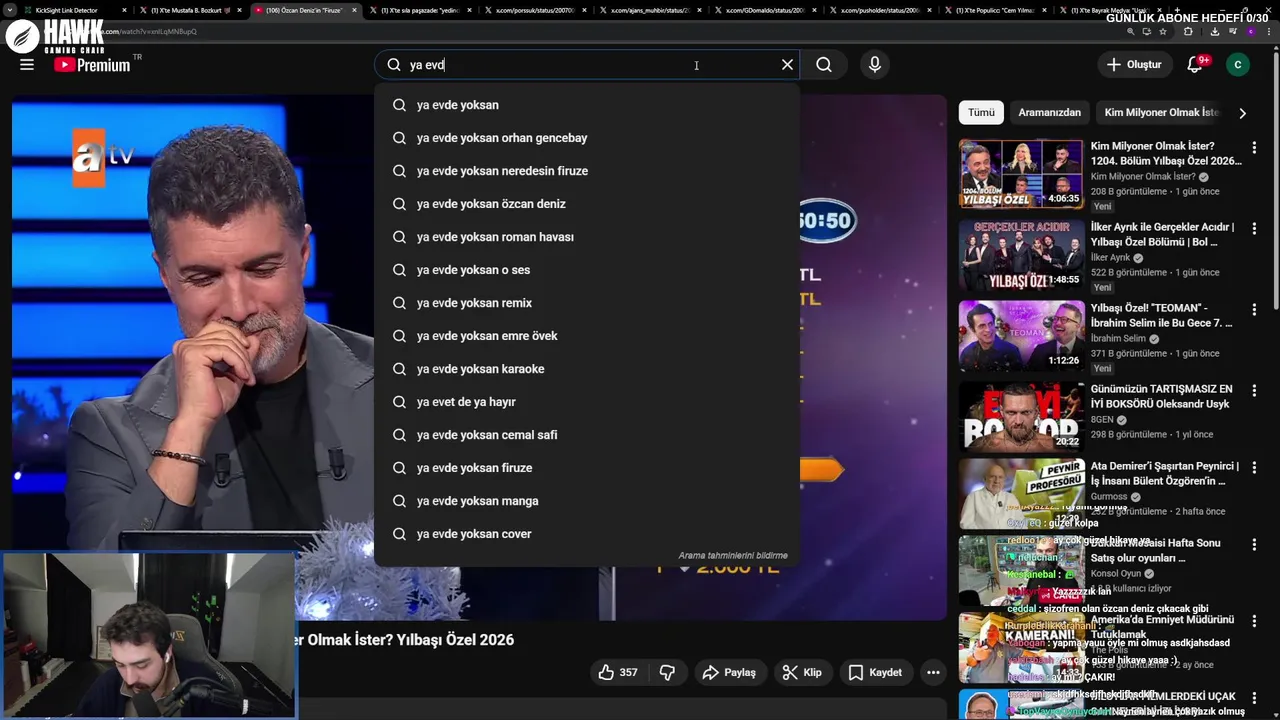Start voice search with the microphone
Screen dimensions: 1280x720
tap(875, 64)
